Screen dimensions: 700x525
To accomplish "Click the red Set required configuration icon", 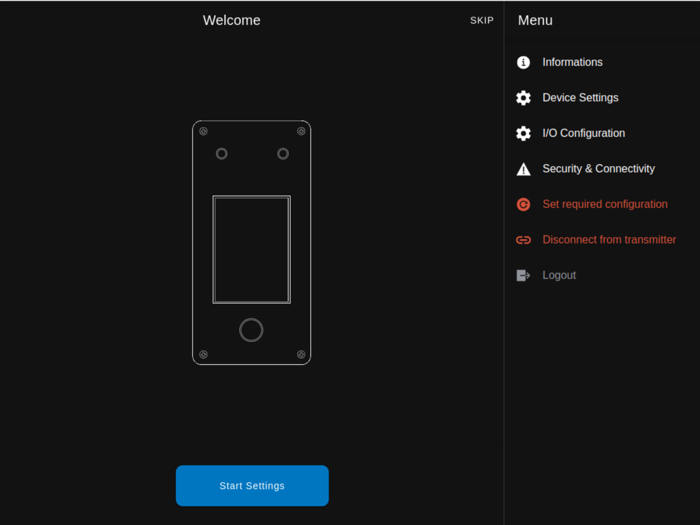I will click(x=523, y=204).
